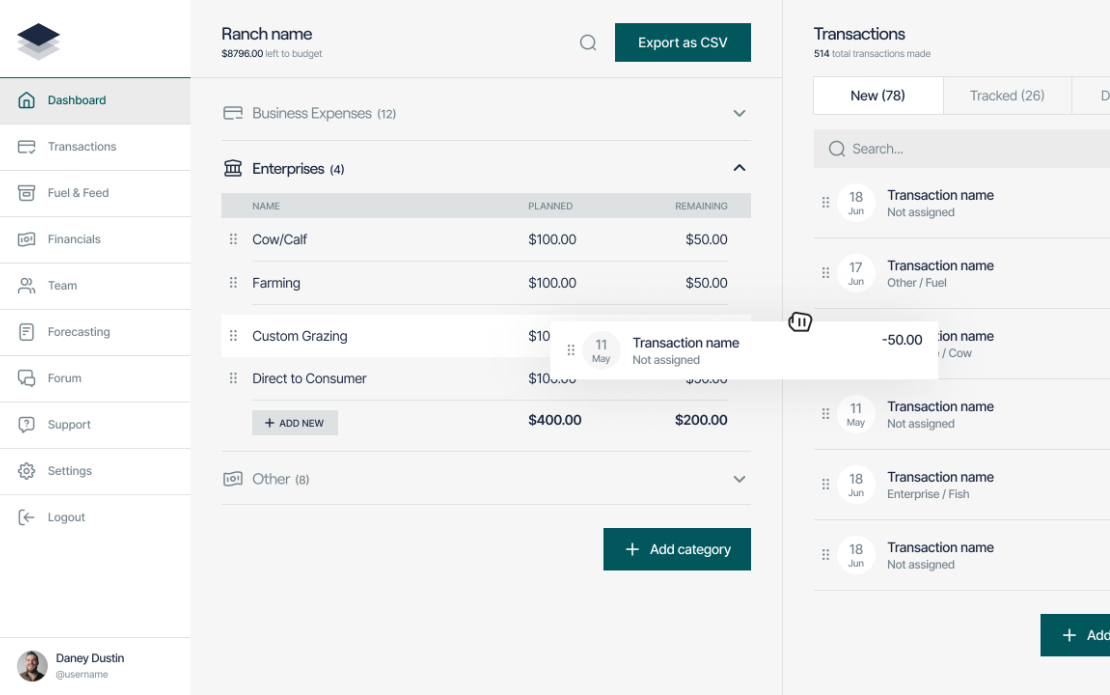Viewport: 1110px width, 695px height.
Task: Click the Team people icon
Action: 26,286
